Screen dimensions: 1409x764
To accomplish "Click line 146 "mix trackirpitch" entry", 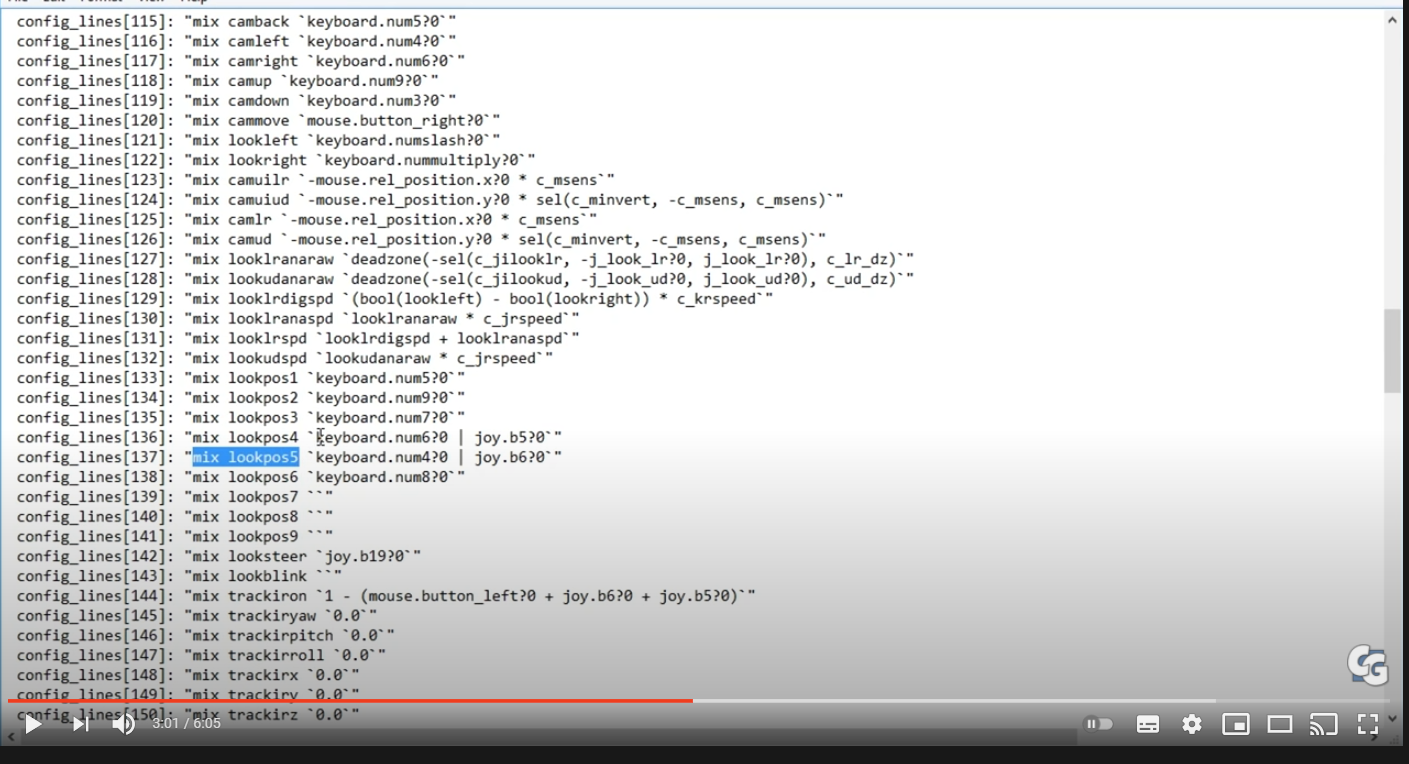I will pos(206,635).
